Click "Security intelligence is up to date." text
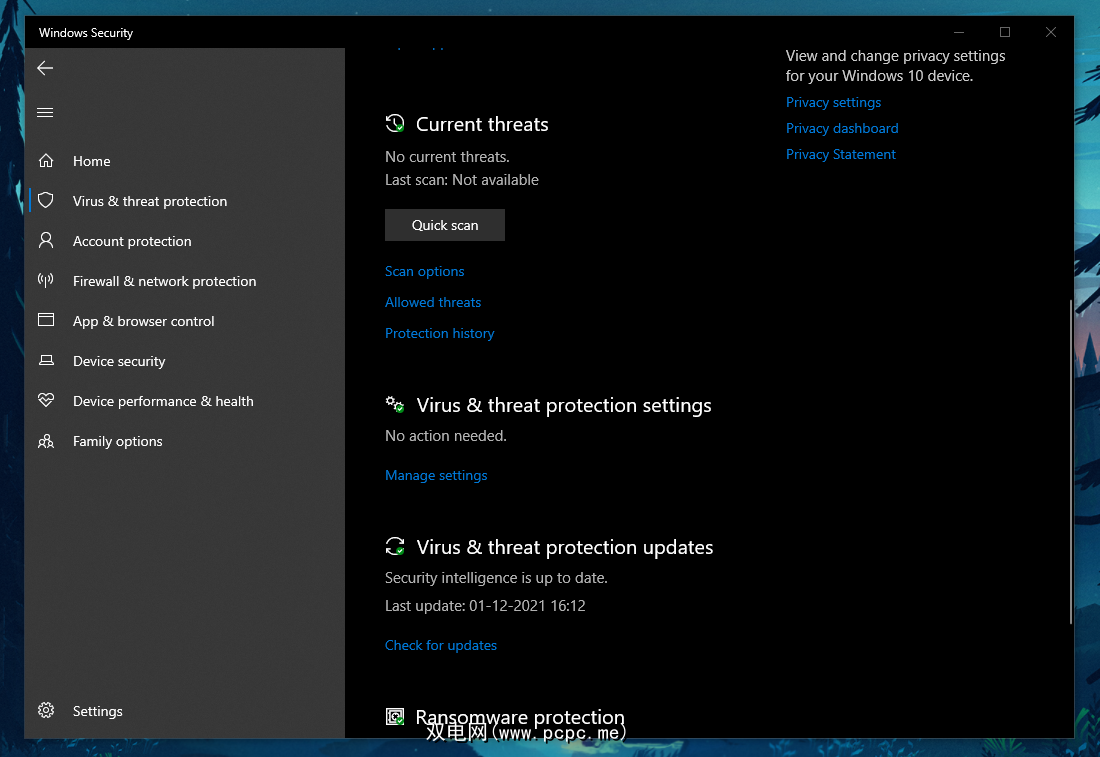The width and height of the screenshot is (1100, 757). pyautogui.click(x=496, y=578)
